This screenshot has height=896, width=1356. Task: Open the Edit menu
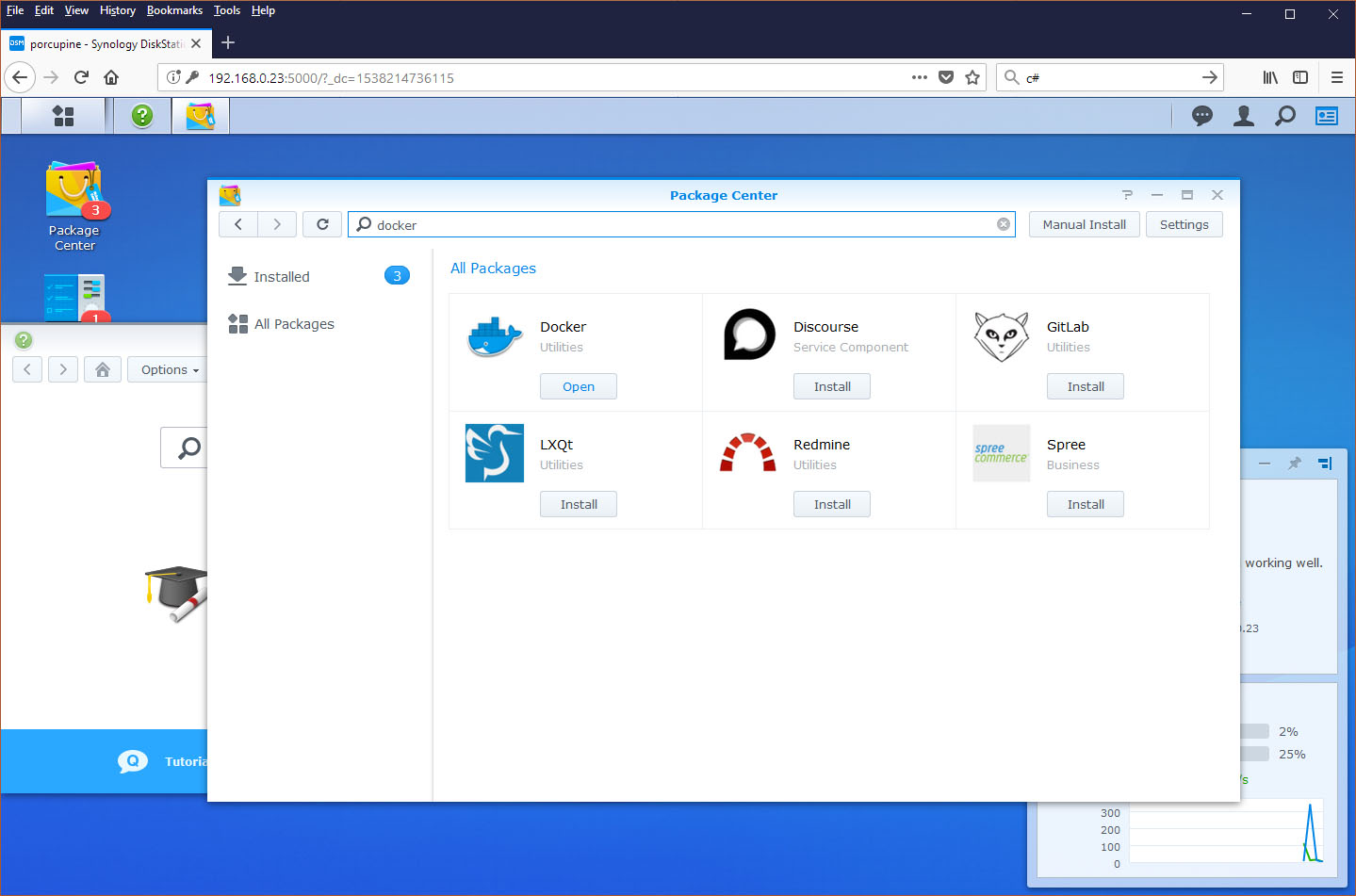click(44, 10)
